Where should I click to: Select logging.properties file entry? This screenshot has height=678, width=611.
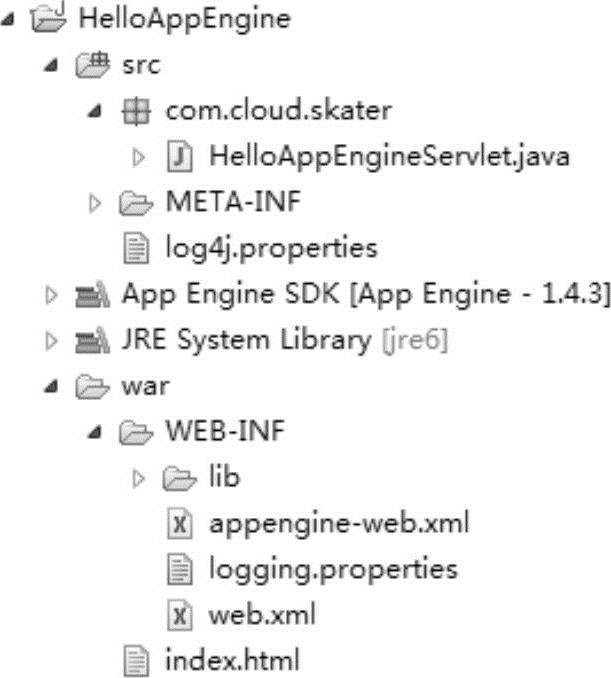point(332,569)
